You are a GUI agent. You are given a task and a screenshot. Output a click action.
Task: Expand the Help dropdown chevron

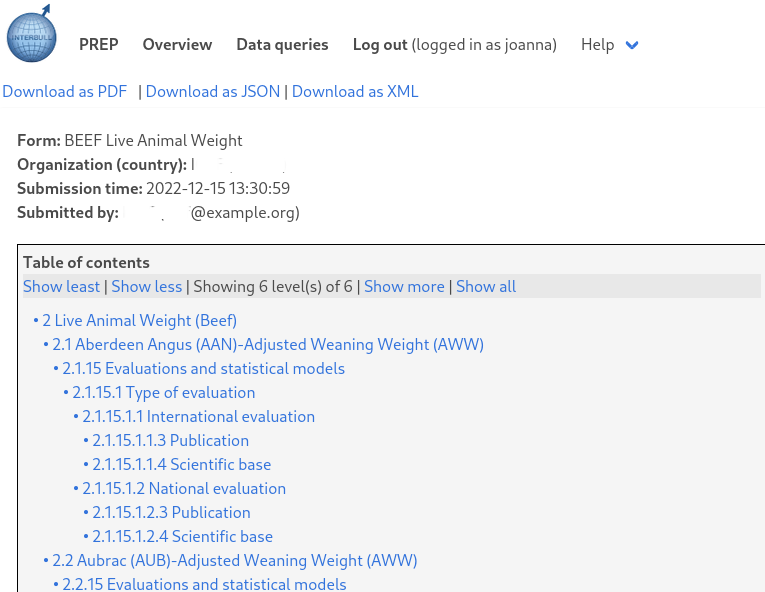(x=631, y=45)
